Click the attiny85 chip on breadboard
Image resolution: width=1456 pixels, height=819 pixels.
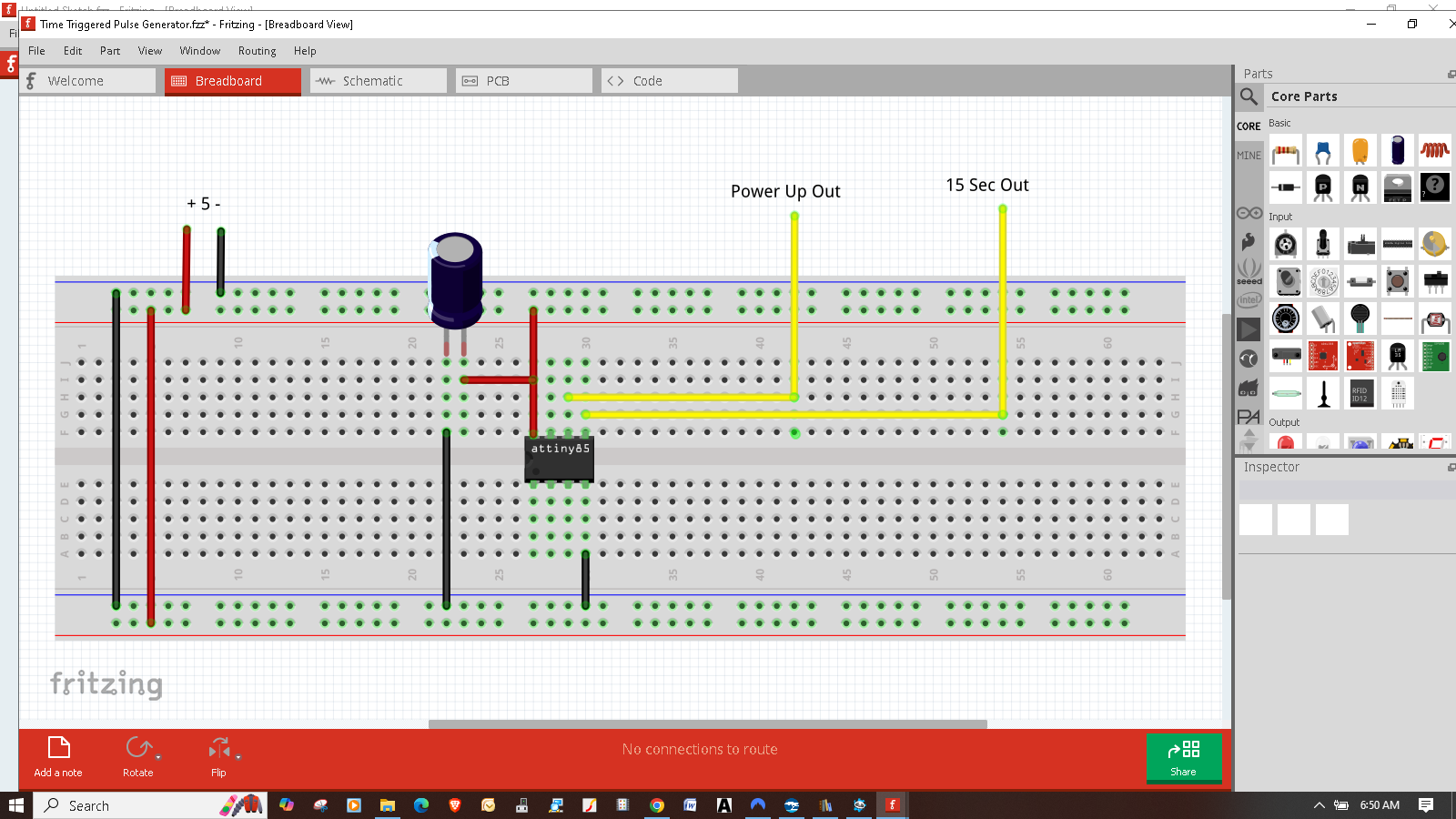pos(560,460)
